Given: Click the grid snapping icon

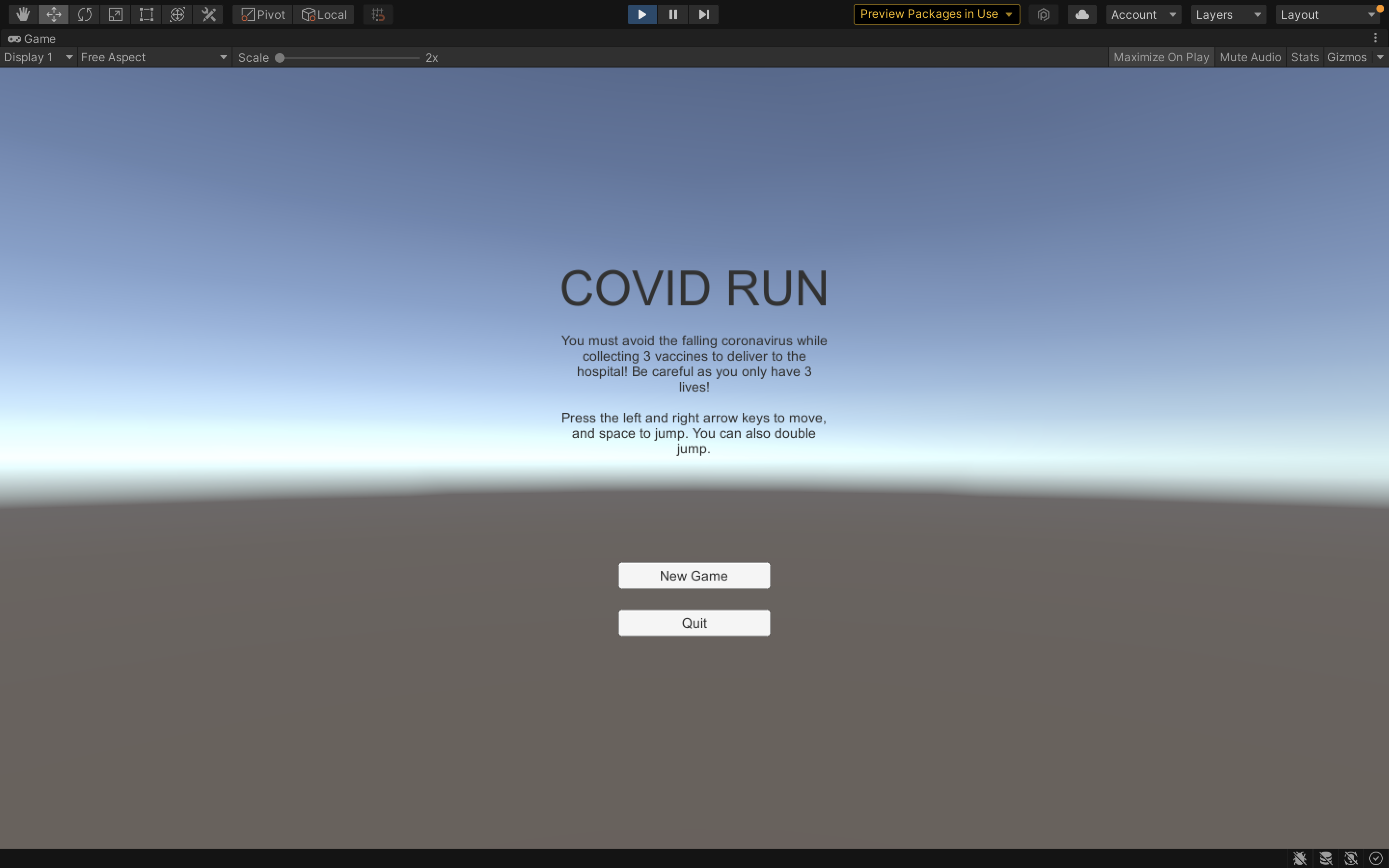Looking at the screenshot, I should click(378, 14).
